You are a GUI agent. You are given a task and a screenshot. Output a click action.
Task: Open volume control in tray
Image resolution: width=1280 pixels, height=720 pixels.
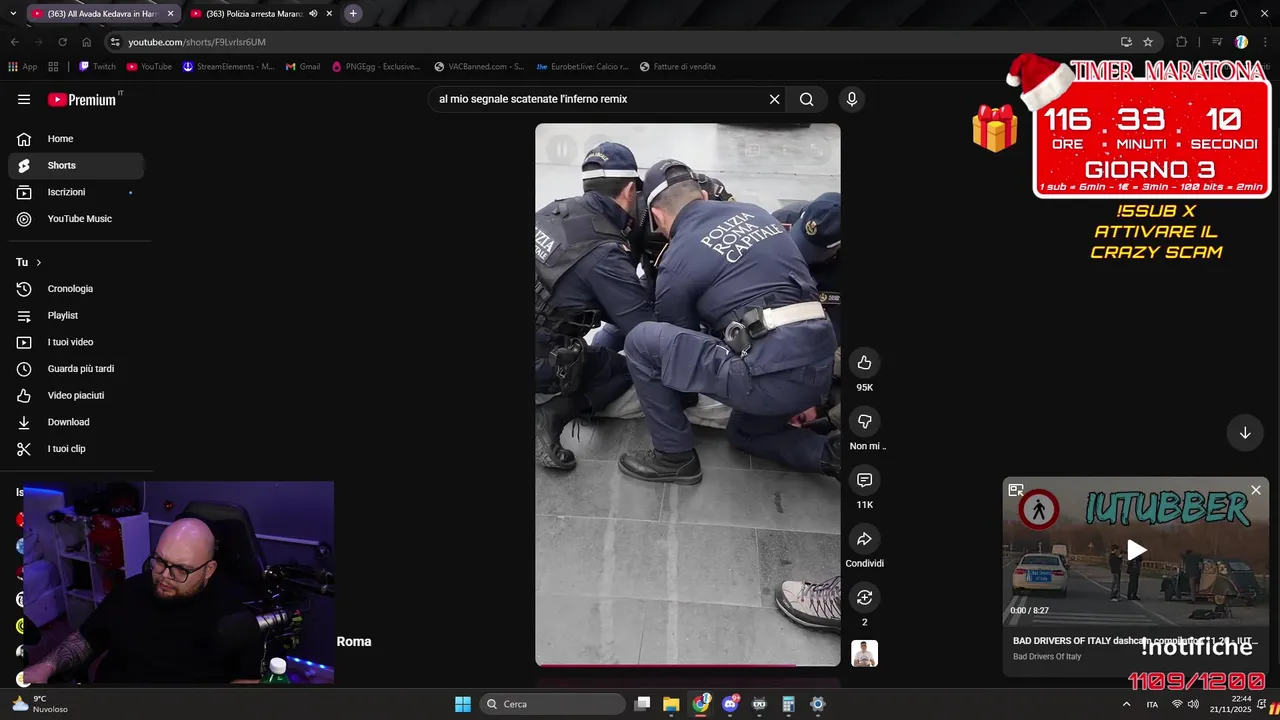click(x=1193, y=704)
